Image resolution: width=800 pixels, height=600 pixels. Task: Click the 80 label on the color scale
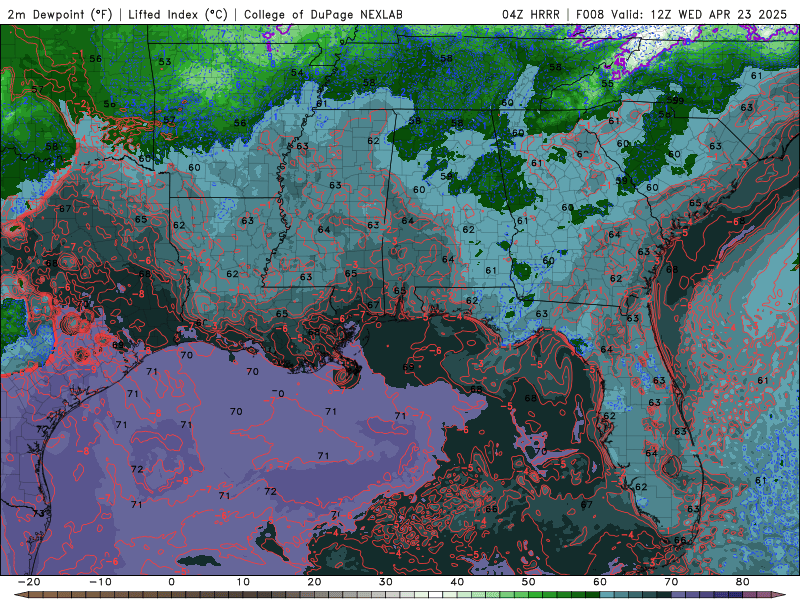[x=743, y=582]
